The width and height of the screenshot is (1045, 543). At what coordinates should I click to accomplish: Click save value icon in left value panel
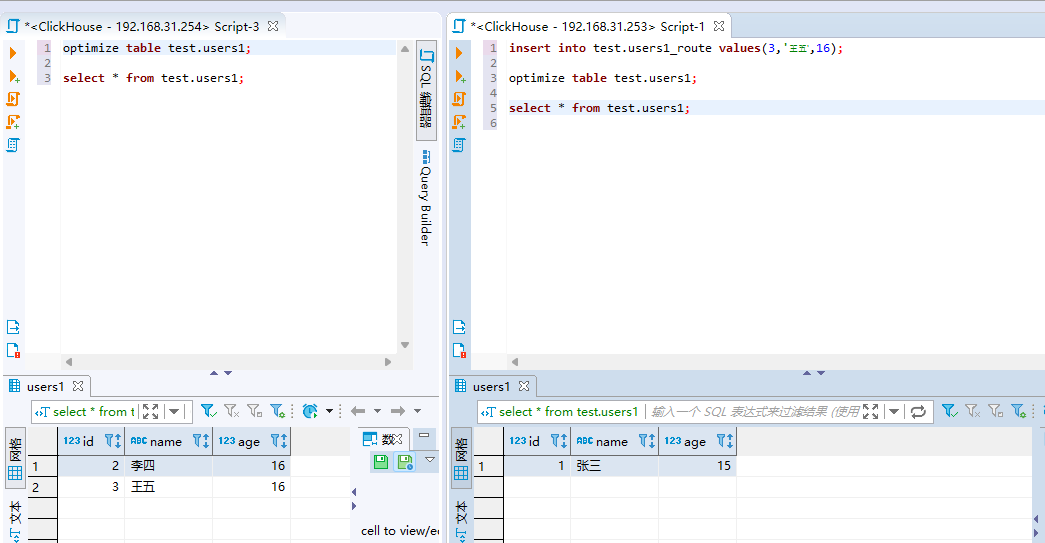(x=381, y=461)
